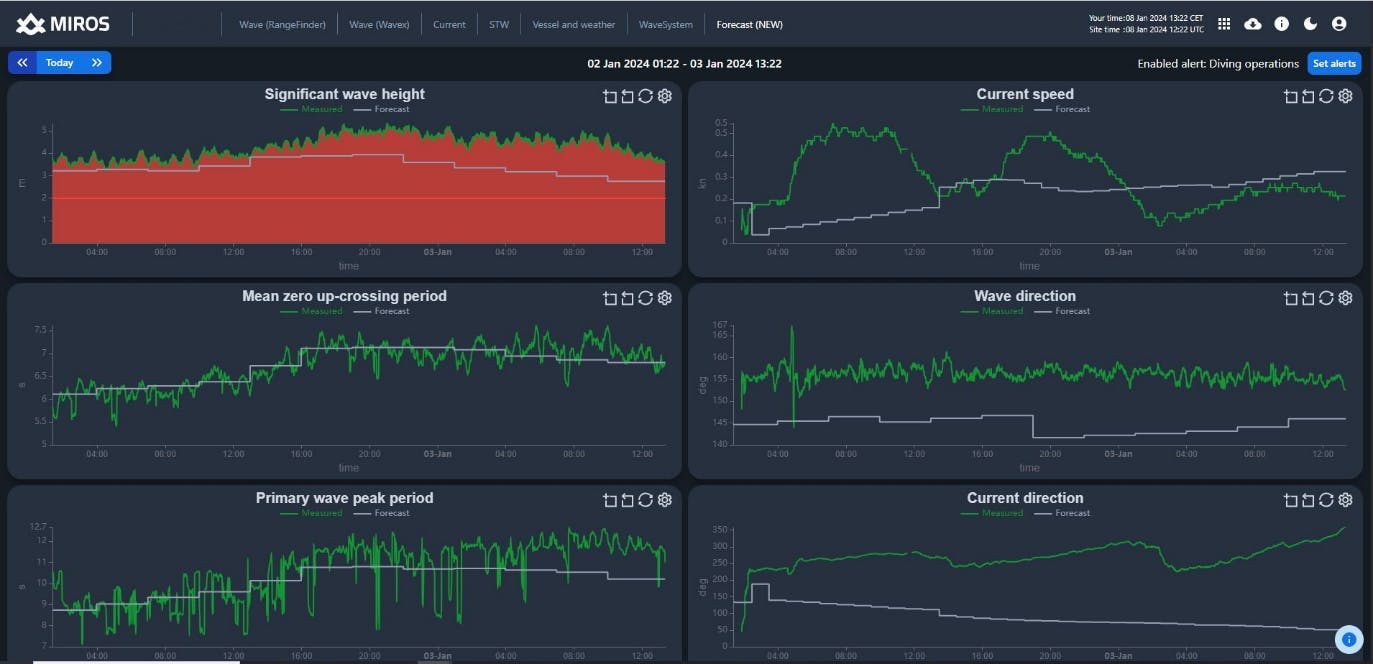Viewport: 1373px width, 664px height.
Task: Switch to the Forecast (NEW) tab
Action: (749, 24)
